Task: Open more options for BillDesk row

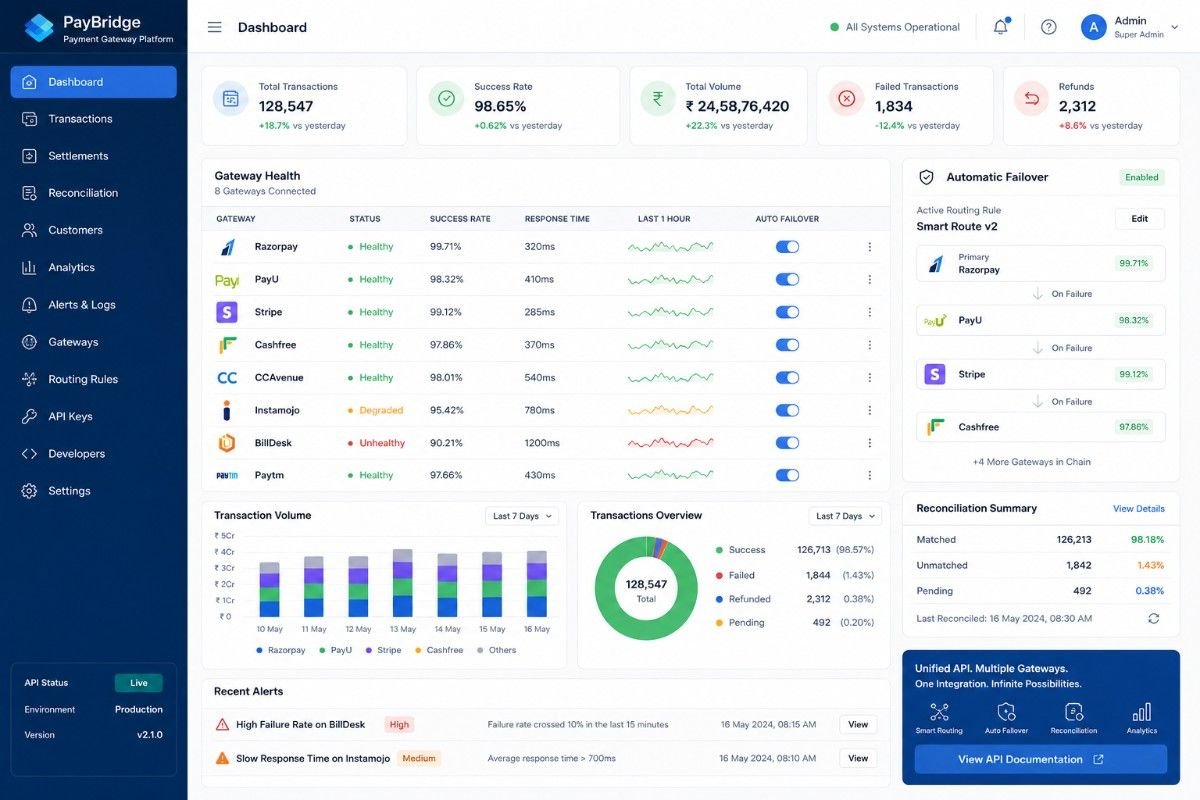Action: 869,443
